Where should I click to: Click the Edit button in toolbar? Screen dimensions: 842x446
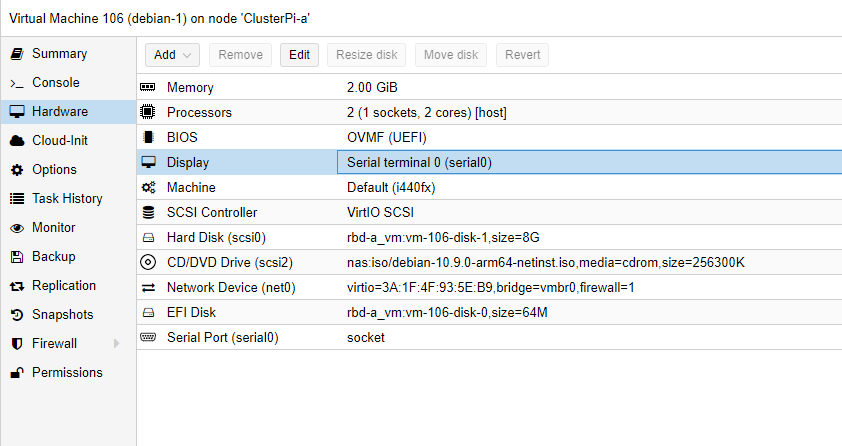pos(299,55)
